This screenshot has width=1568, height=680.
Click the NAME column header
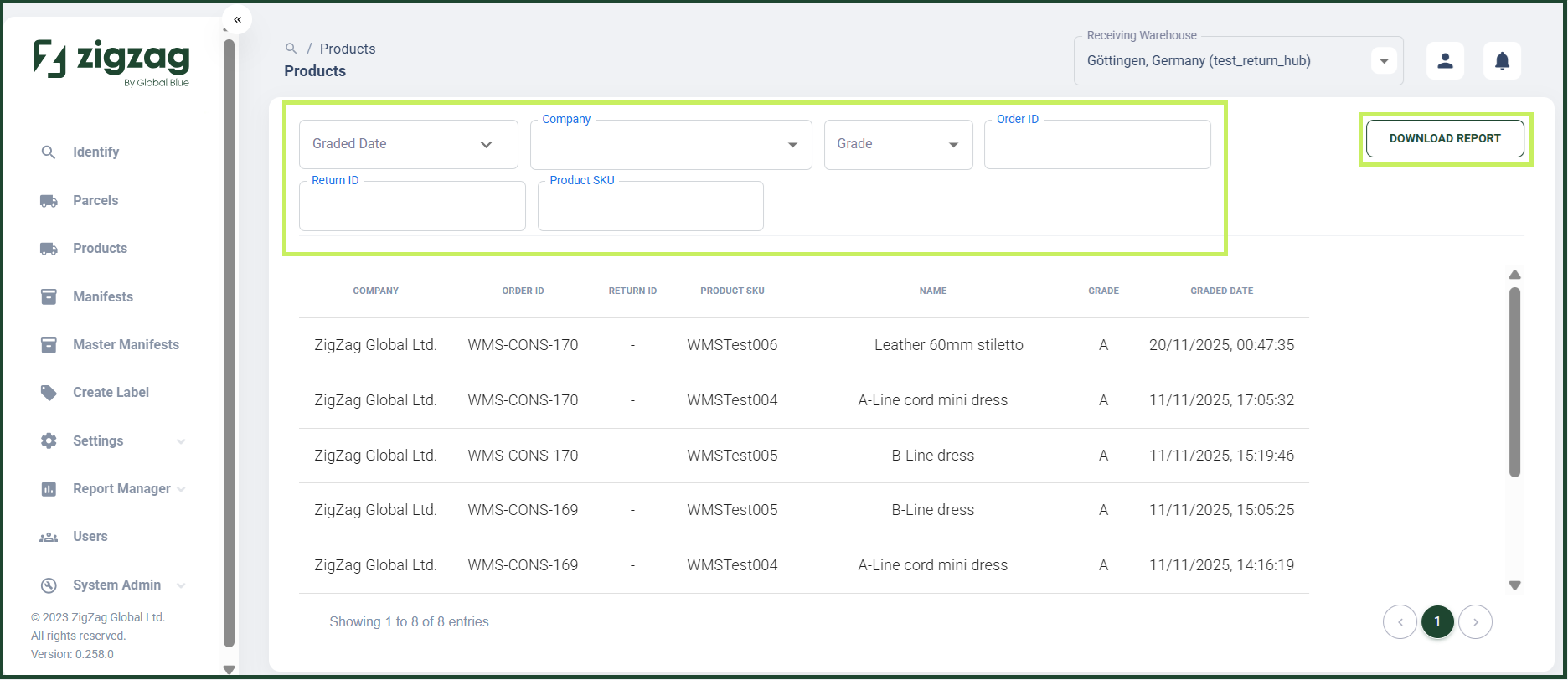pyautogui.click(x=933, y=291)
